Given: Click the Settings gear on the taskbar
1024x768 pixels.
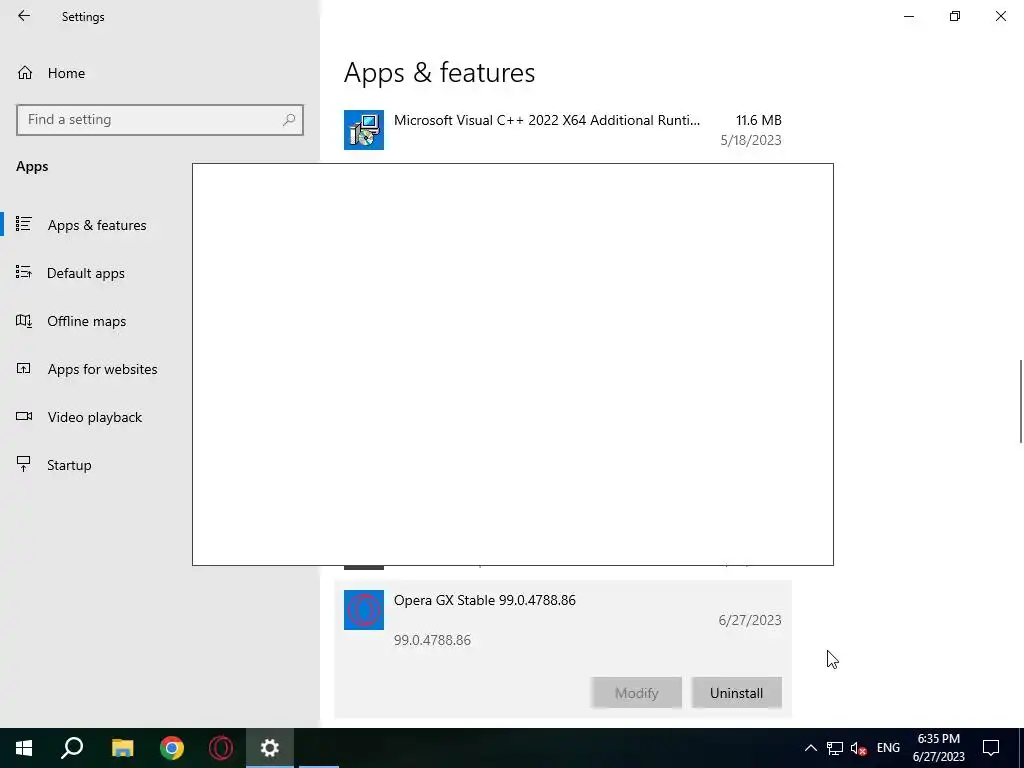Looking at the screenshot, I should (x=270, y=748).
